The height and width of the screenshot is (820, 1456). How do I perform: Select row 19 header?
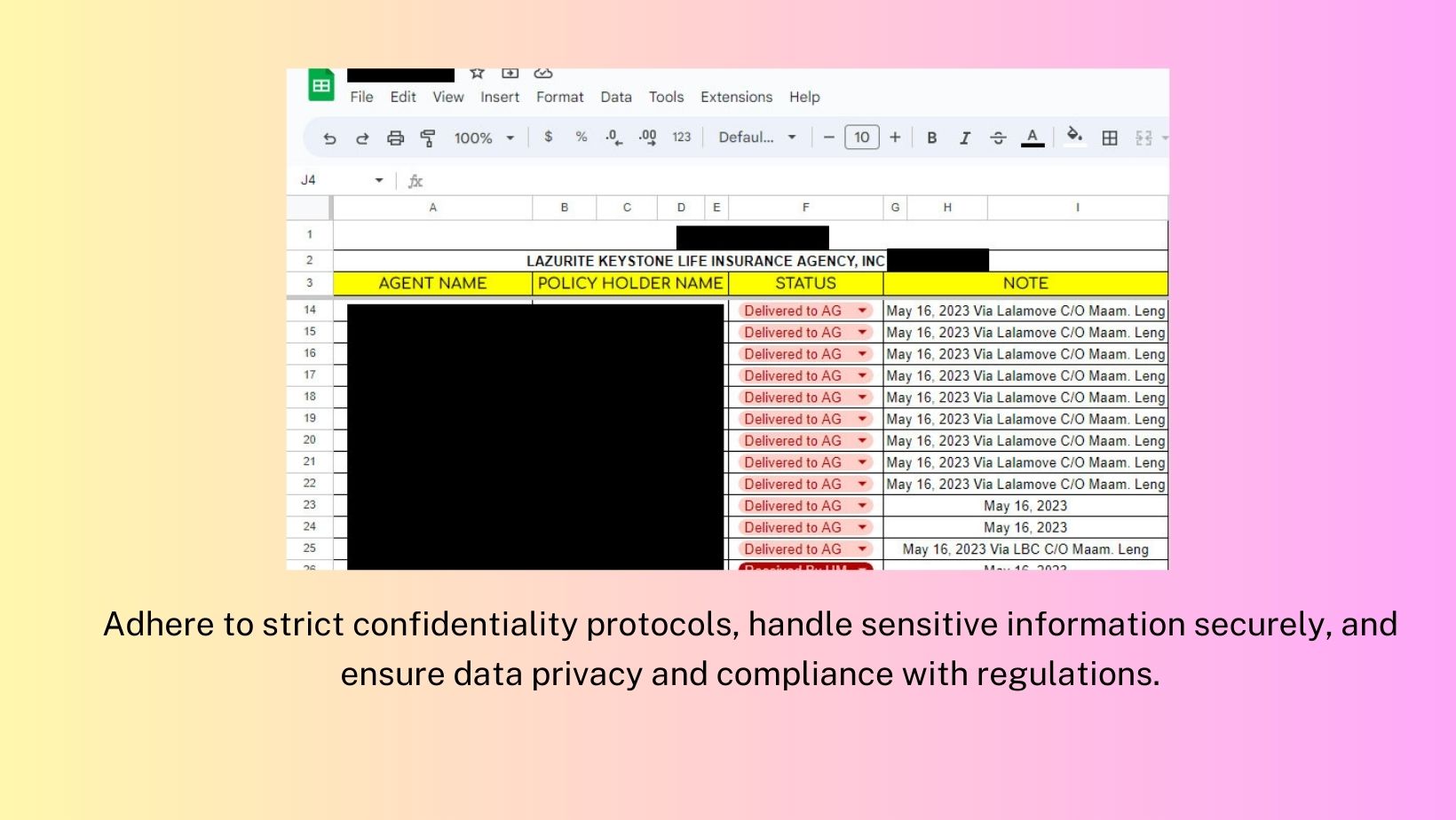click(x=310, y=418)
